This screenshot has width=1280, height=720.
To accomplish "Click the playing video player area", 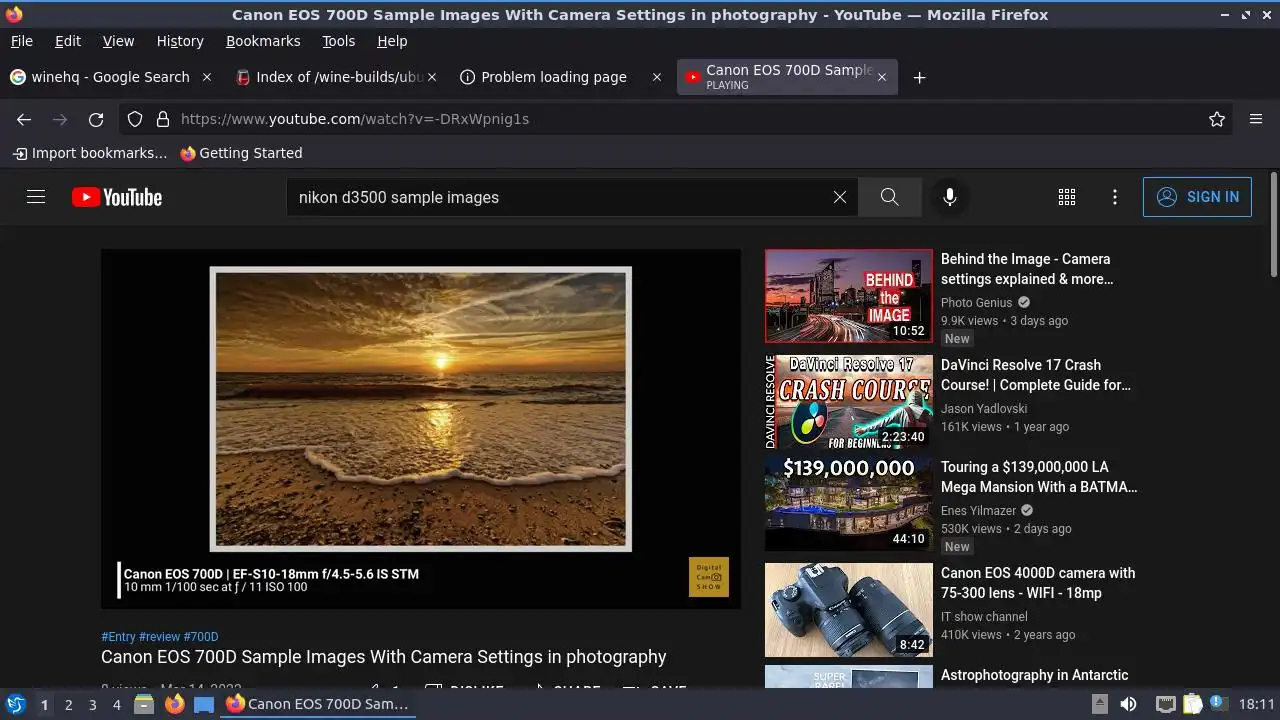I will click(421, 429).
